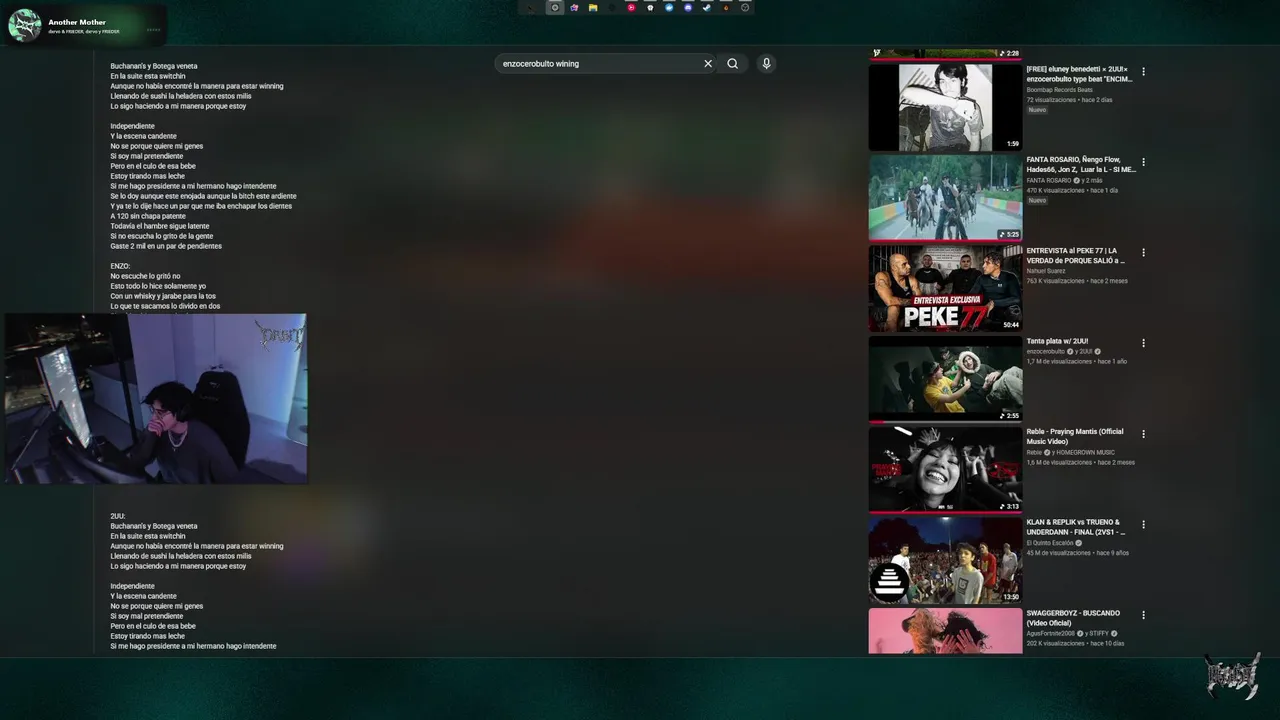The height and width of the screenshot is (720, 1280).
Task: Click '45 M de visualizaciones' view count
Action: (x=1059, y=553)
